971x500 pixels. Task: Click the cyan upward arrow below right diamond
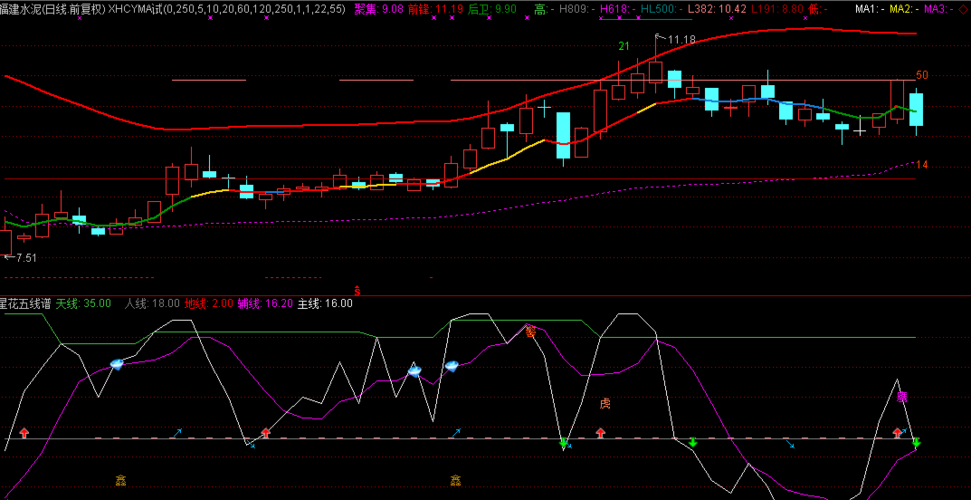(x=456, y=432)
